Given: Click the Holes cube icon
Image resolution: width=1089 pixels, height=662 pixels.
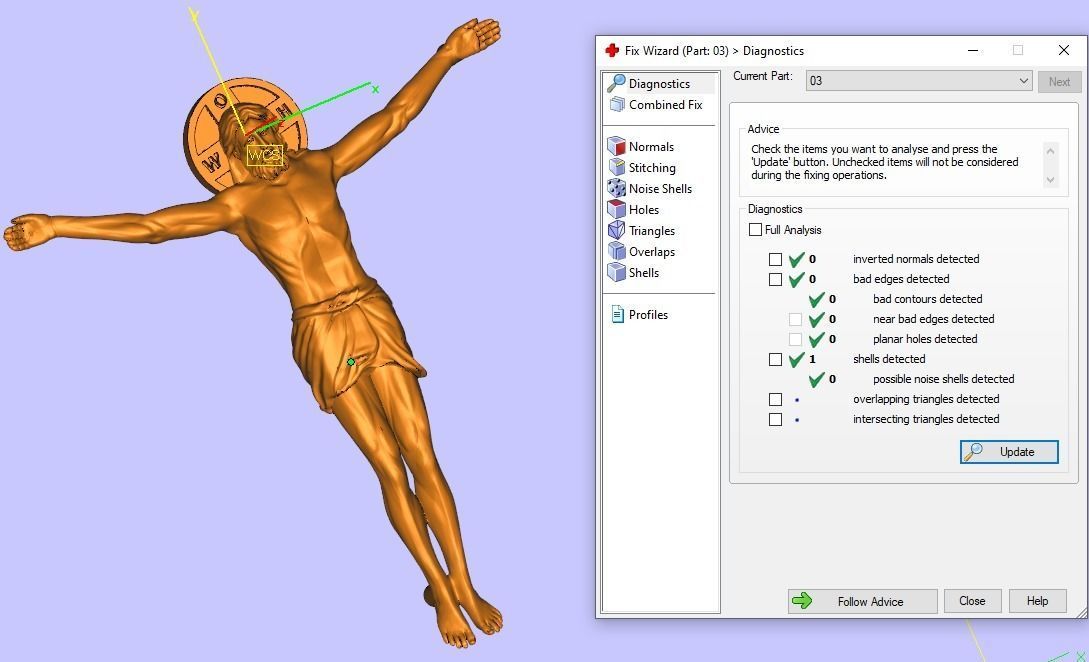Looking at the screenshot, I should 616,209.
